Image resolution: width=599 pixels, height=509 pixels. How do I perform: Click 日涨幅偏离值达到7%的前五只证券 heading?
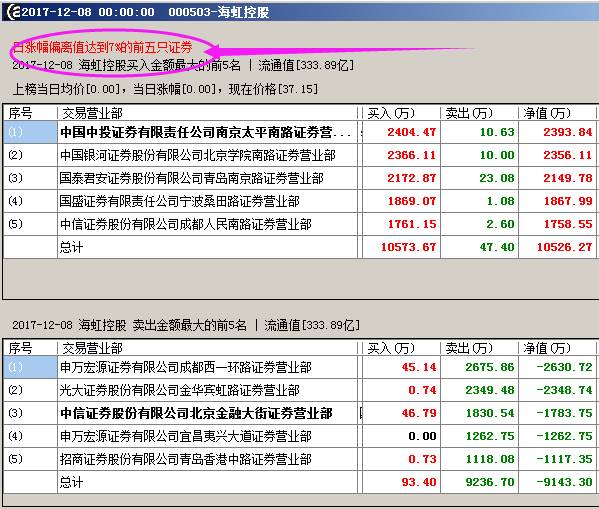coord(102,47)
